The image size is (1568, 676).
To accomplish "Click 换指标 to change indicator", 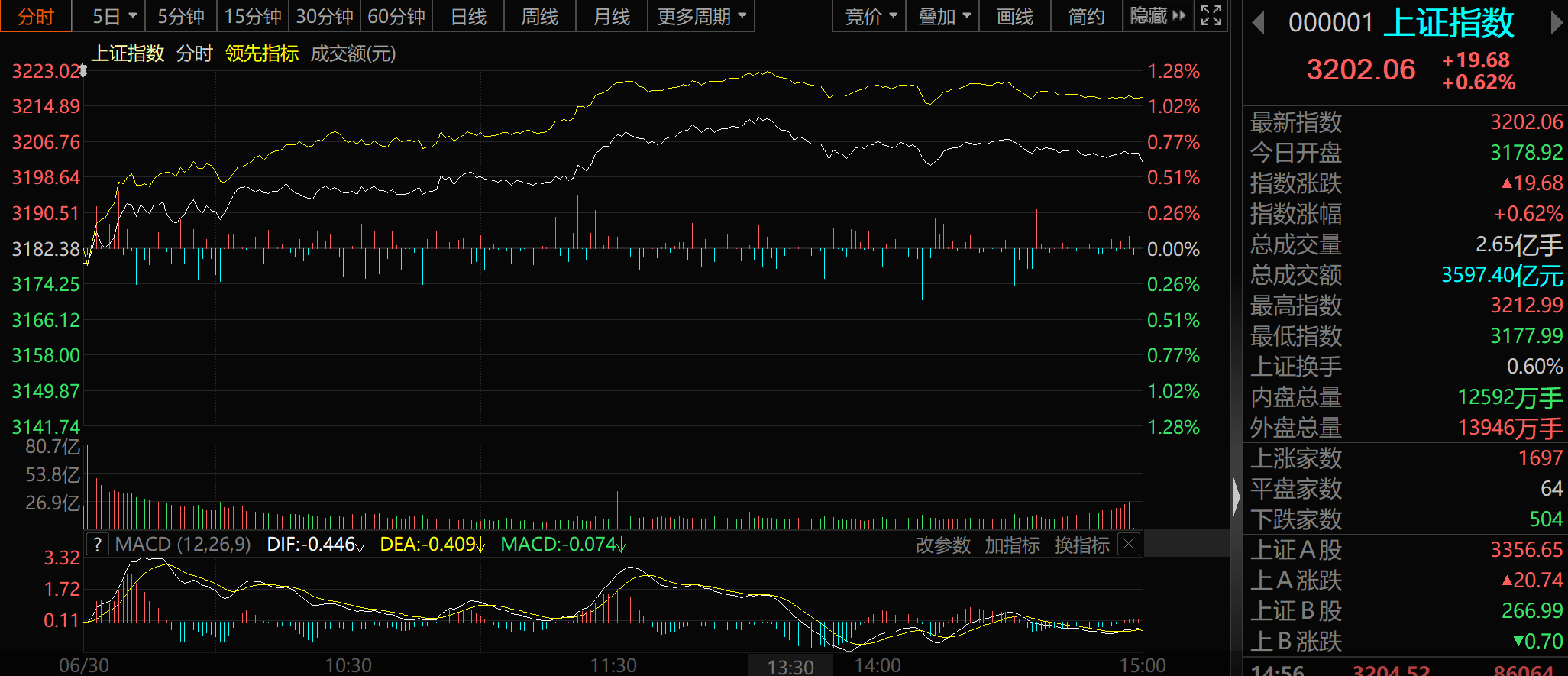I will (1081, 545).
